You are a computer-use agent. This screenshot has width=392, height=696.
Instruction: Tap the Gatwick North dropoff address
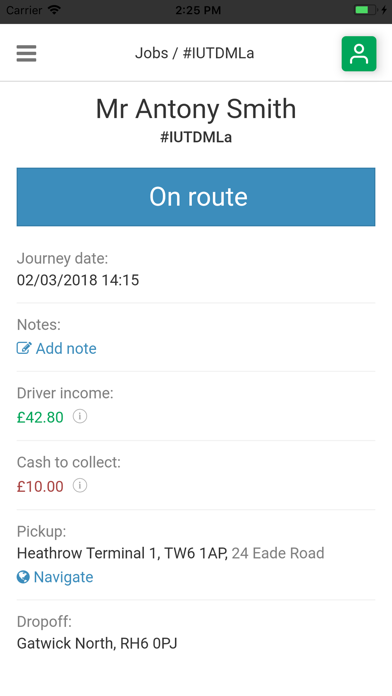[97, 643]
